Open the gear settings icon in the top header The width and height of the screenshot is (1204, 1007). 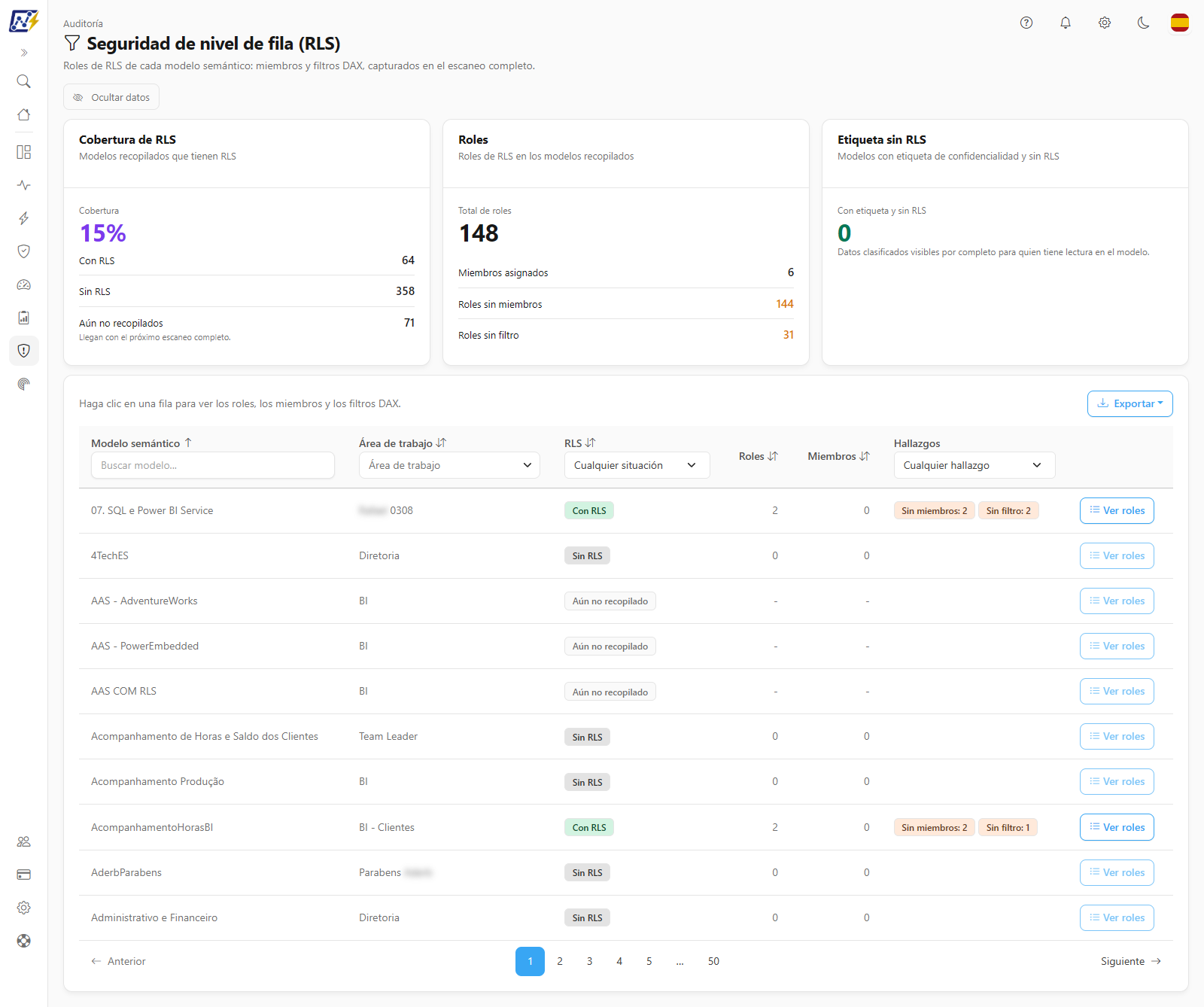tap(1105, 23)
